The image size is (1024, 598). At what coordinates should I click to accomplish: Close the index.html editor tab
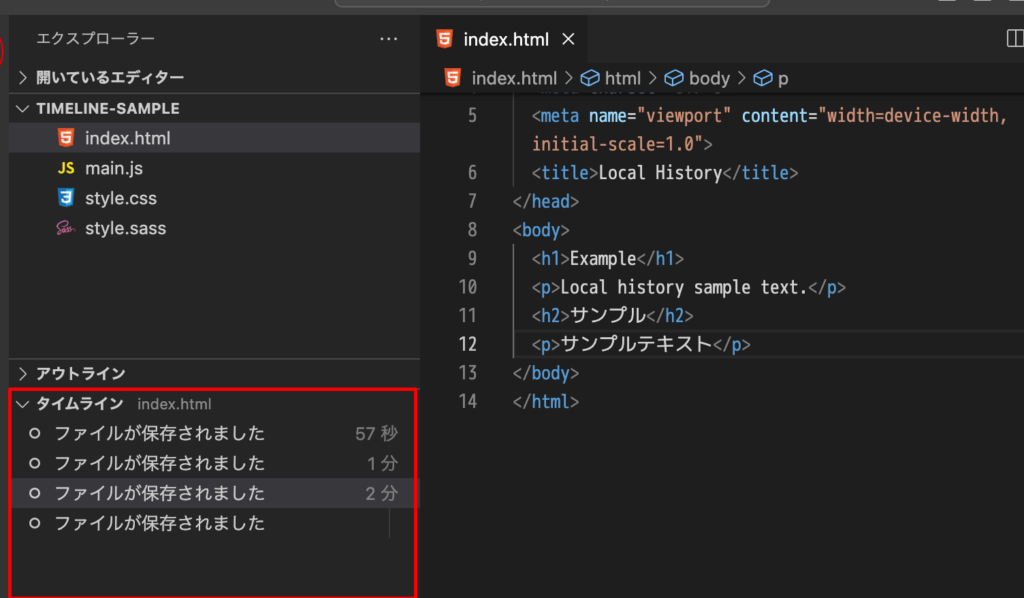[568, 39]
